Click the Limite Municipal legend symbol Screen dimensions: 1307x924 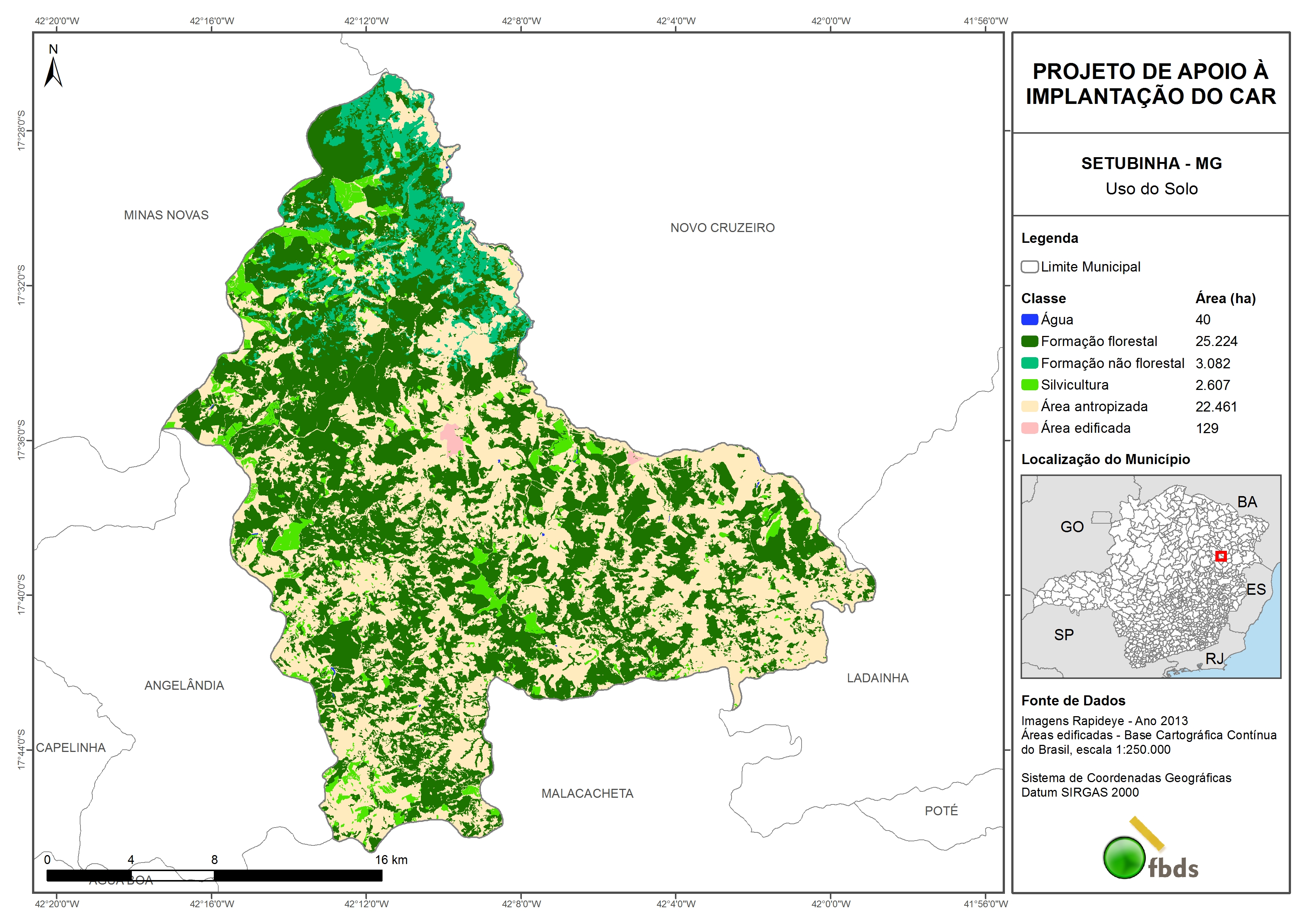click(1029, 266)
